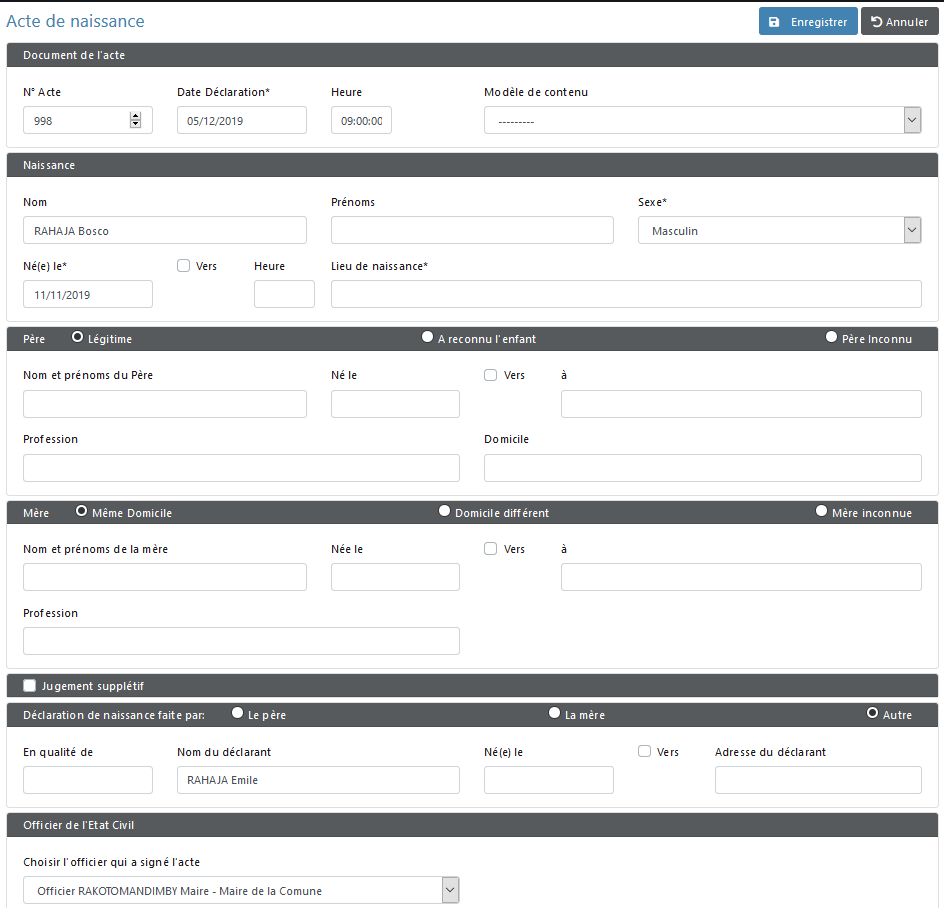The height and width of the screenshot is (908, 944).
Task: Click the declarant's Né(e) le field
Action: point(548,780)
